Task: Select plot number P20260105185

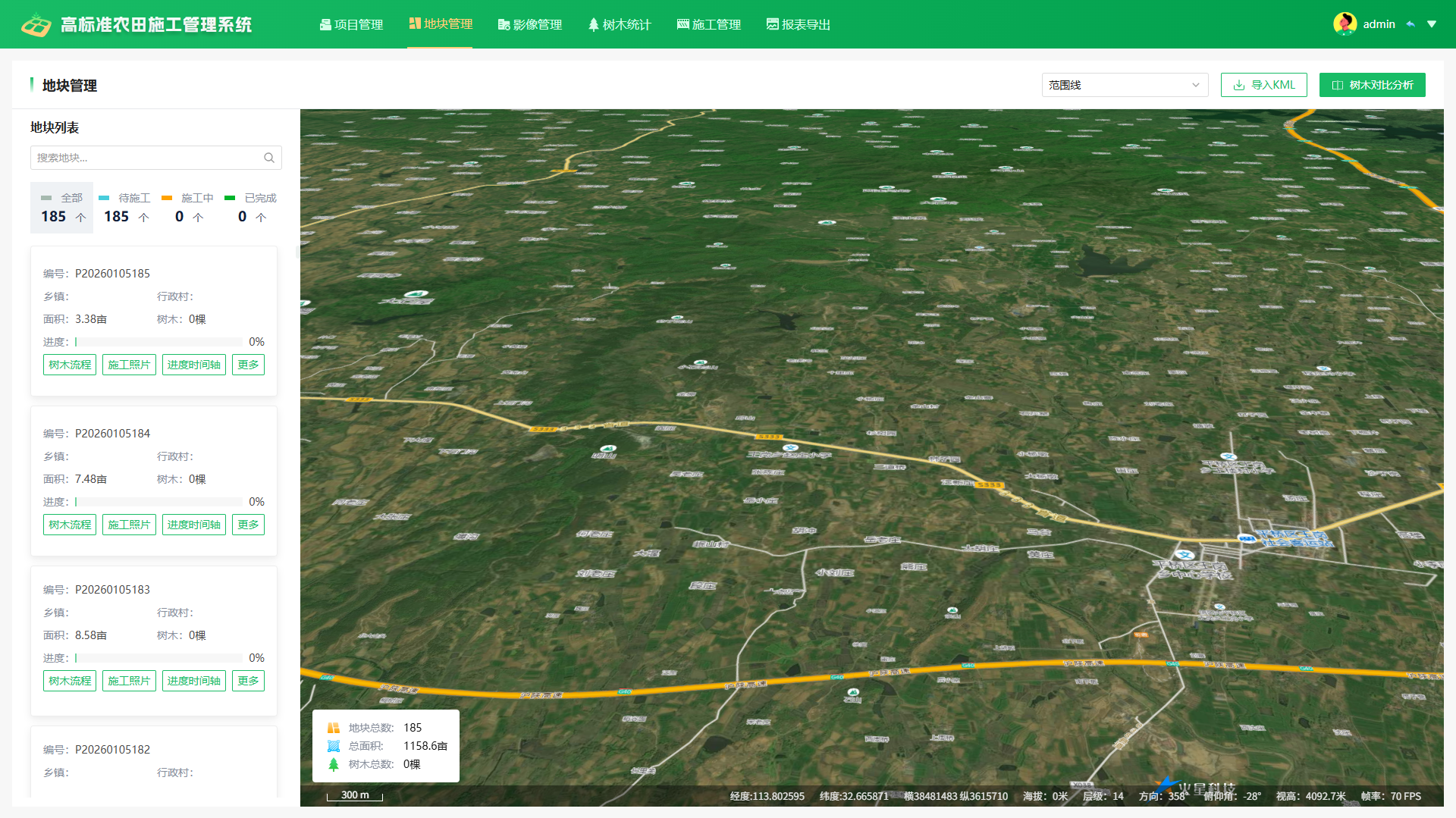Action: coord(112,274)
